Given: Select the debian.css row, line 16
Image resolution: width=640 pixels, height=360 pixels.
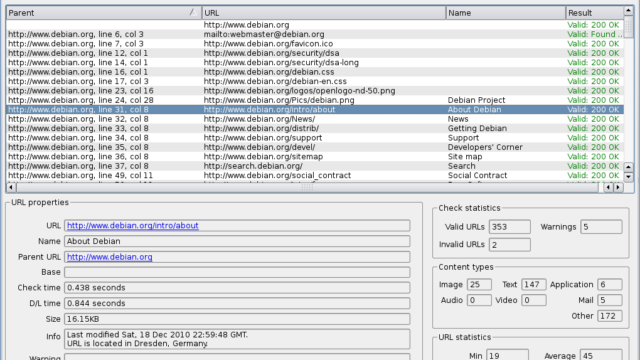Looking at the screenshot, I should coord(315,72).
